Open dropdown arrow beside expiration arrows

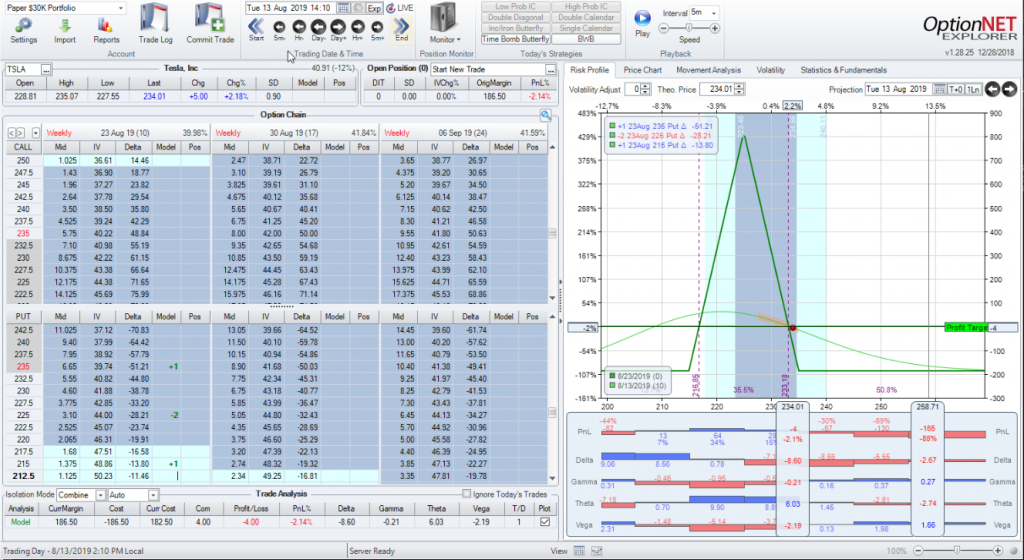35,133
